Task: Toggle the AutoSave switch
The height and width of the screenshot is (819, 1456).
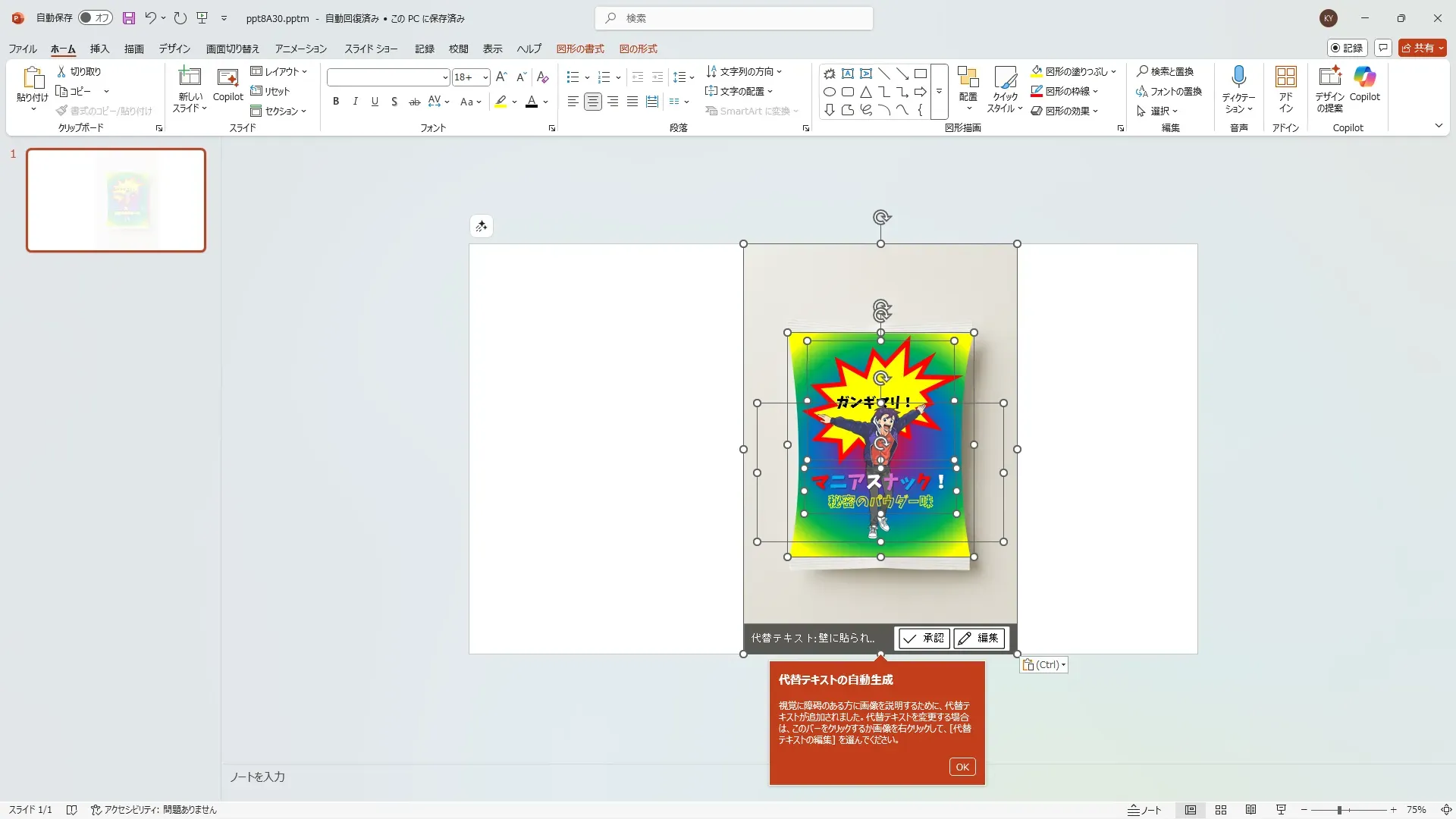Action: (x=96, y=18)
